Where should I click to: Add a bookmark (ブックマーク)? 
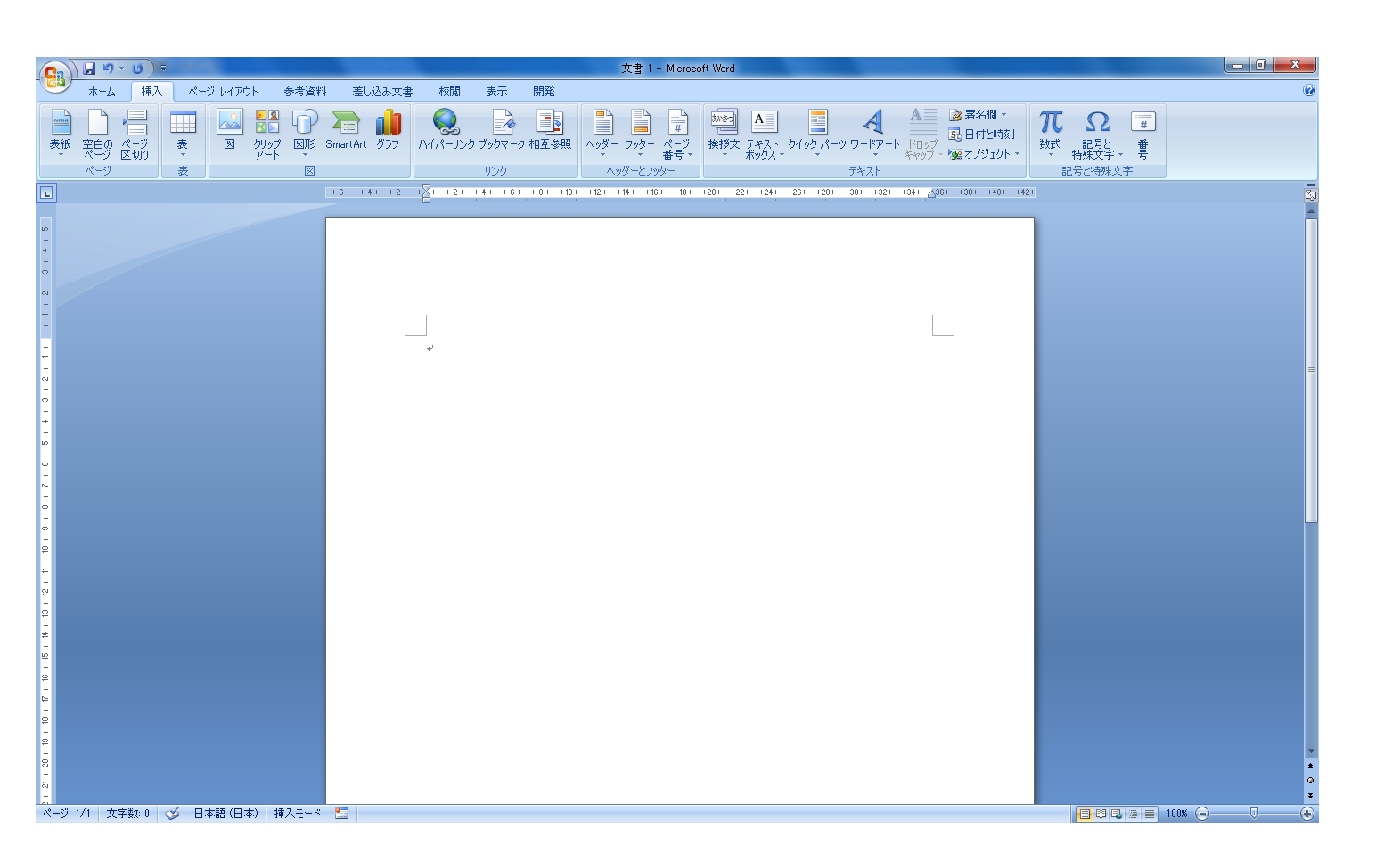(x=502, y=130)
